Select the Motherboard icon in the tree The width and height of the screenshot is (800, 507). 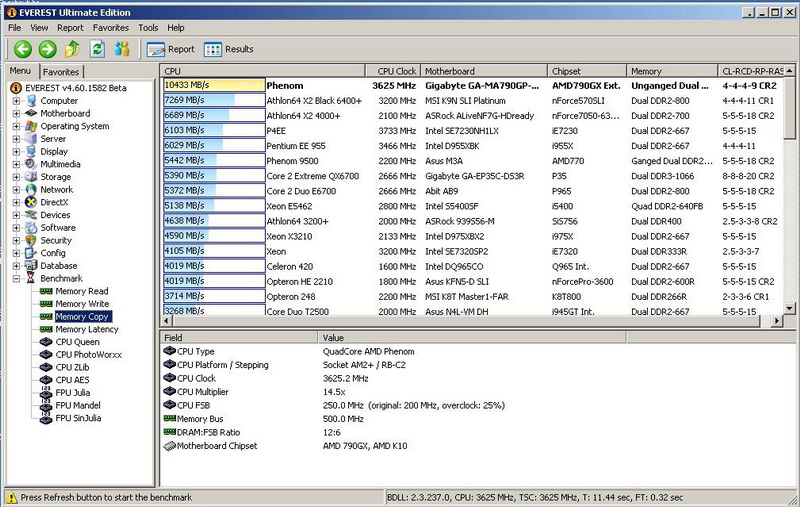pos(31,113)
